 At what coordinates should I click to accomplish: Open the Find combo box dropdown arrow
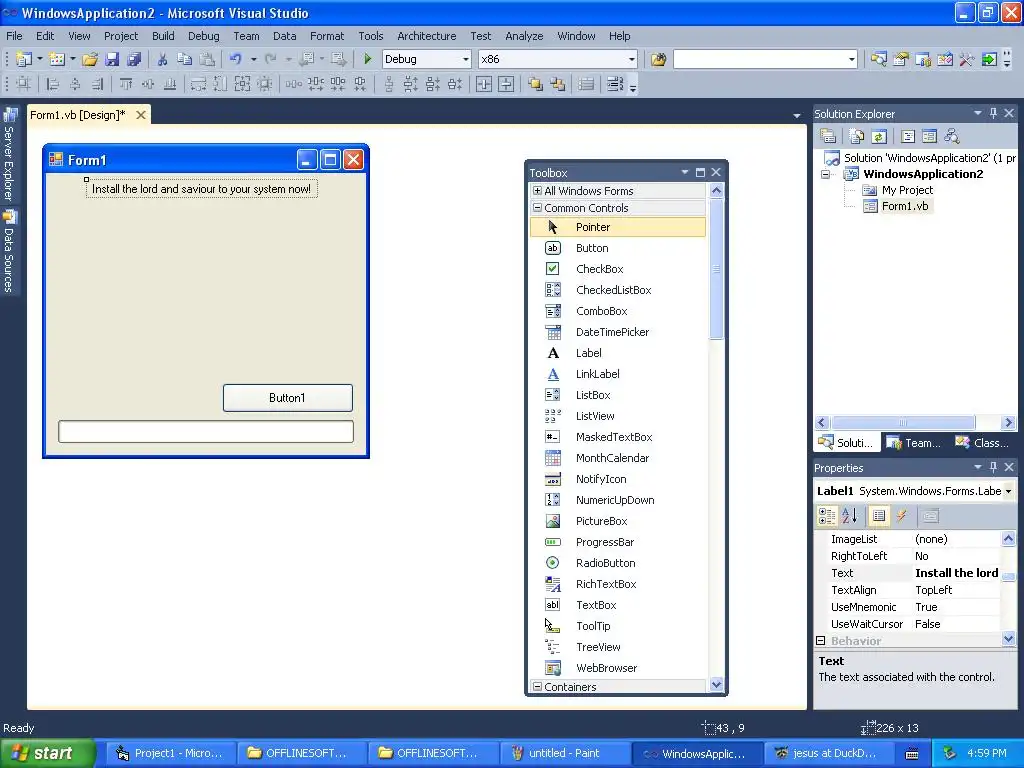coord(851,59)
